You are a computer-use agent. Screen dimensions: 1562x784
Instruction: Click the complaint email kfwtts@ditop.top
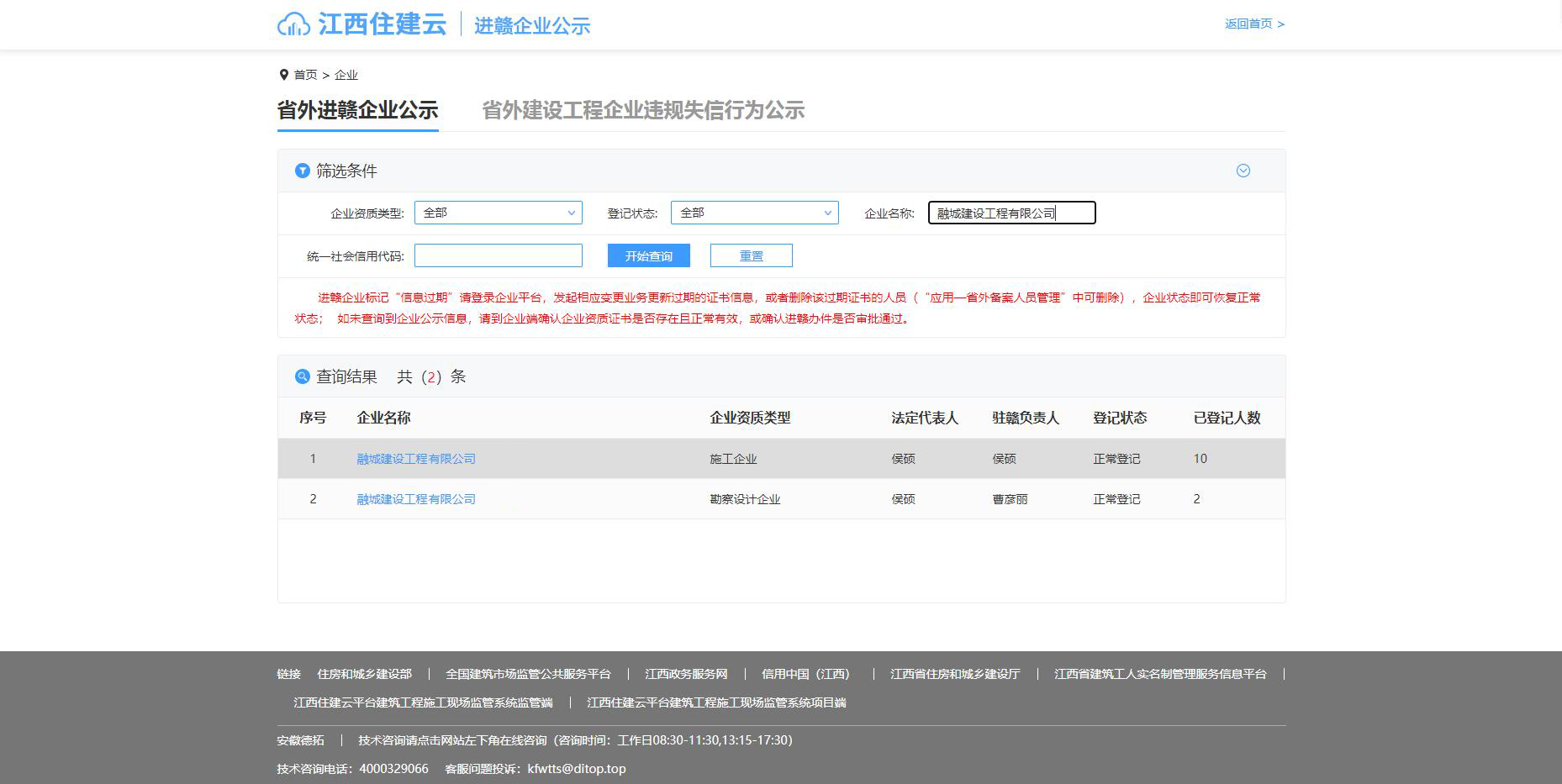pyautogui.click(x=577, y=769)
